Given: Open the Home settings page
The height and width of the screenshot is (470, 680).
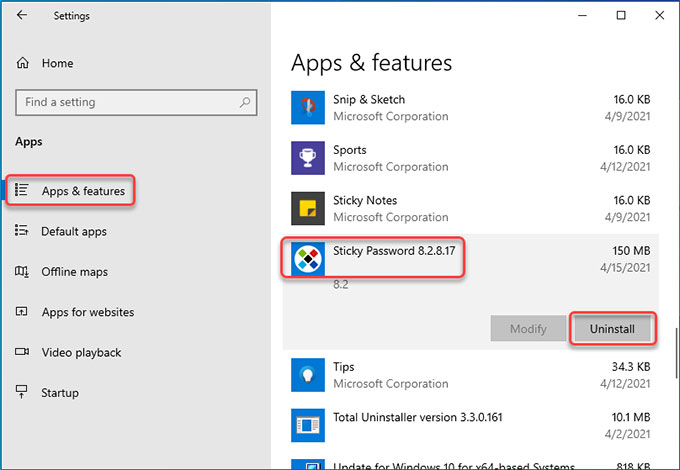Looking at the screenshot, I should point(58,63).
